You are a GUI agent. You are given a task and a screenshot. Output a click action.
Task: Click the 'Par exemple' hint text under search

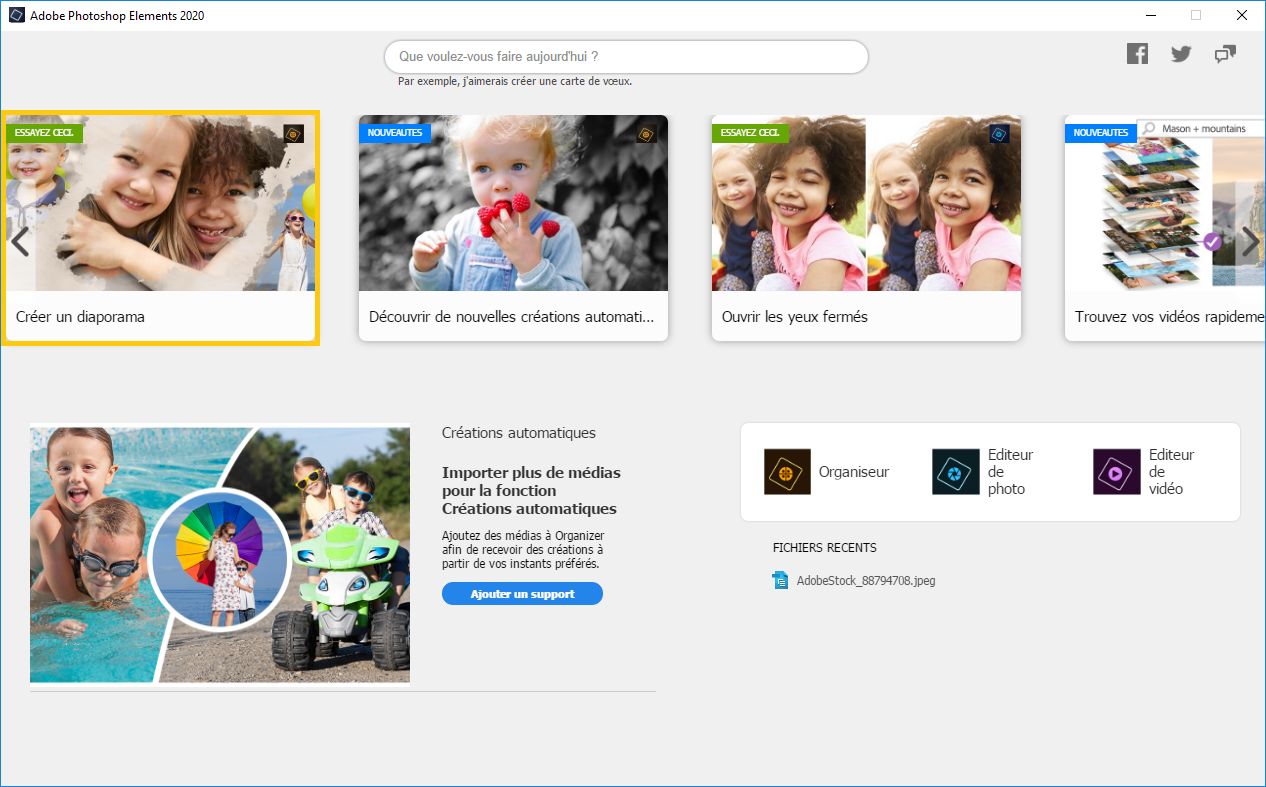pyautogui.click(x=515, y=81)
